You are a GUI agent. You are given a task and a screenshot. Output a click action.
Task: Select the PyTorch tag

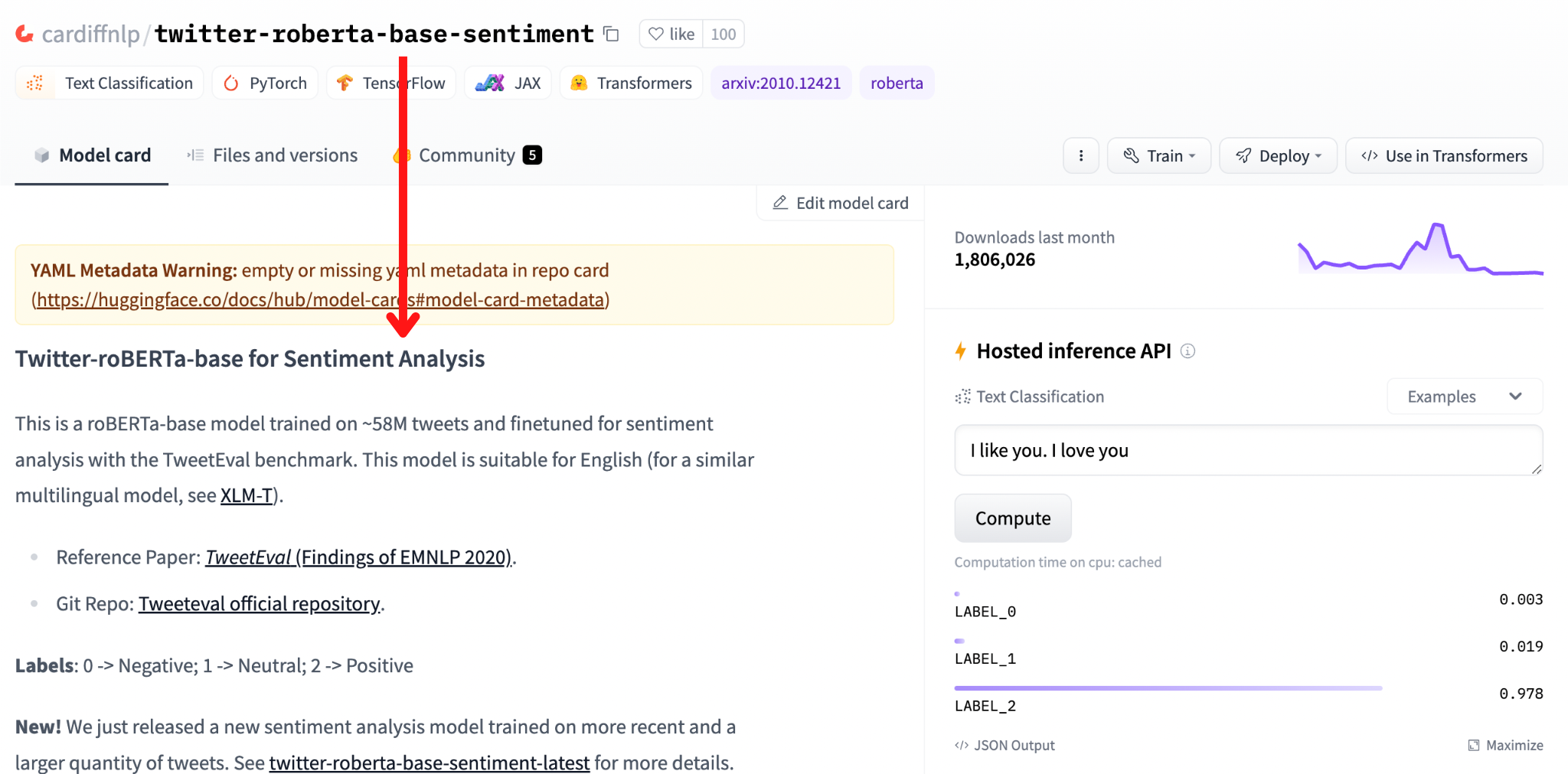click(265, 83)
